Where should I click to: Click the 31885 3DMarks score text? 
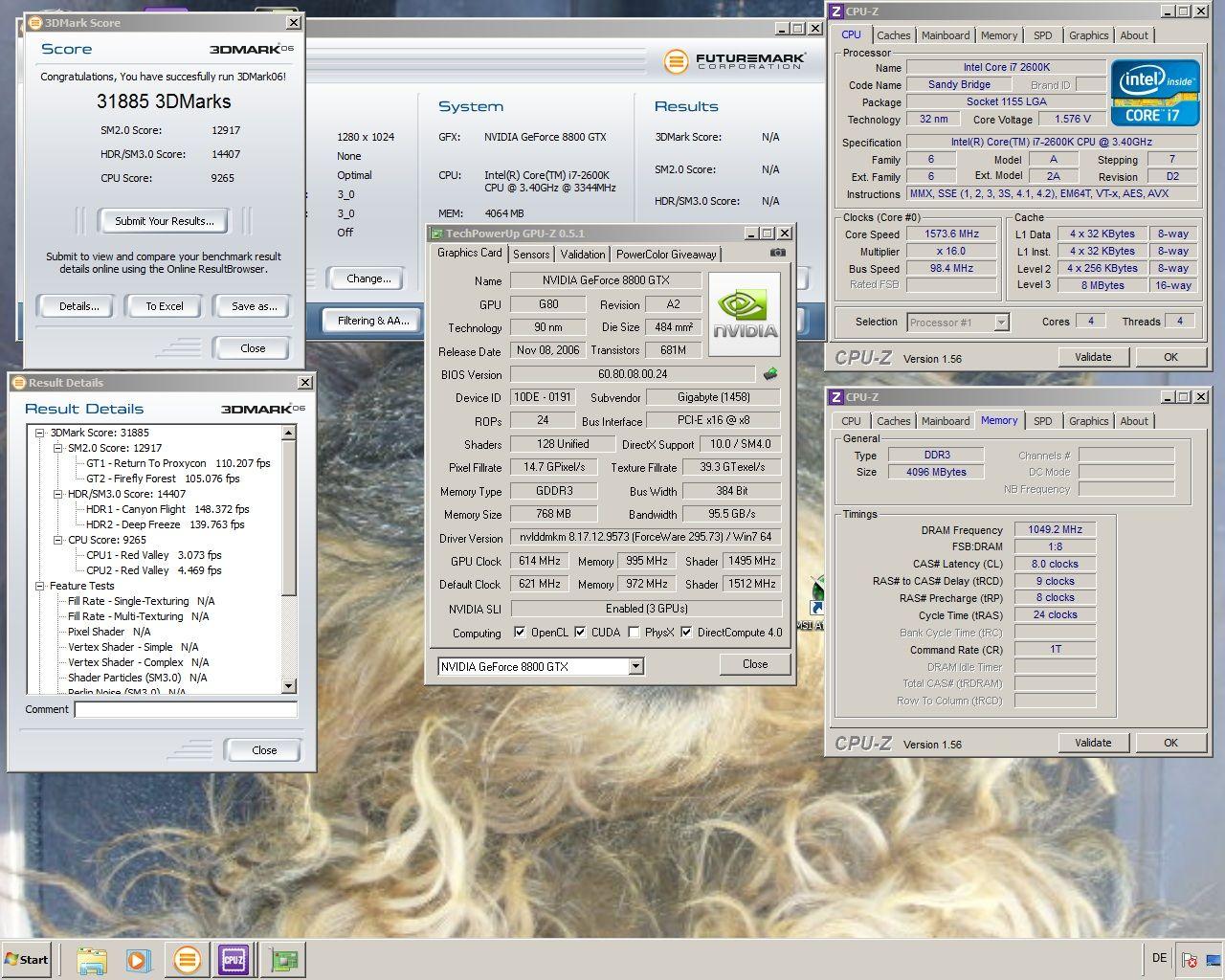[164, 101]
